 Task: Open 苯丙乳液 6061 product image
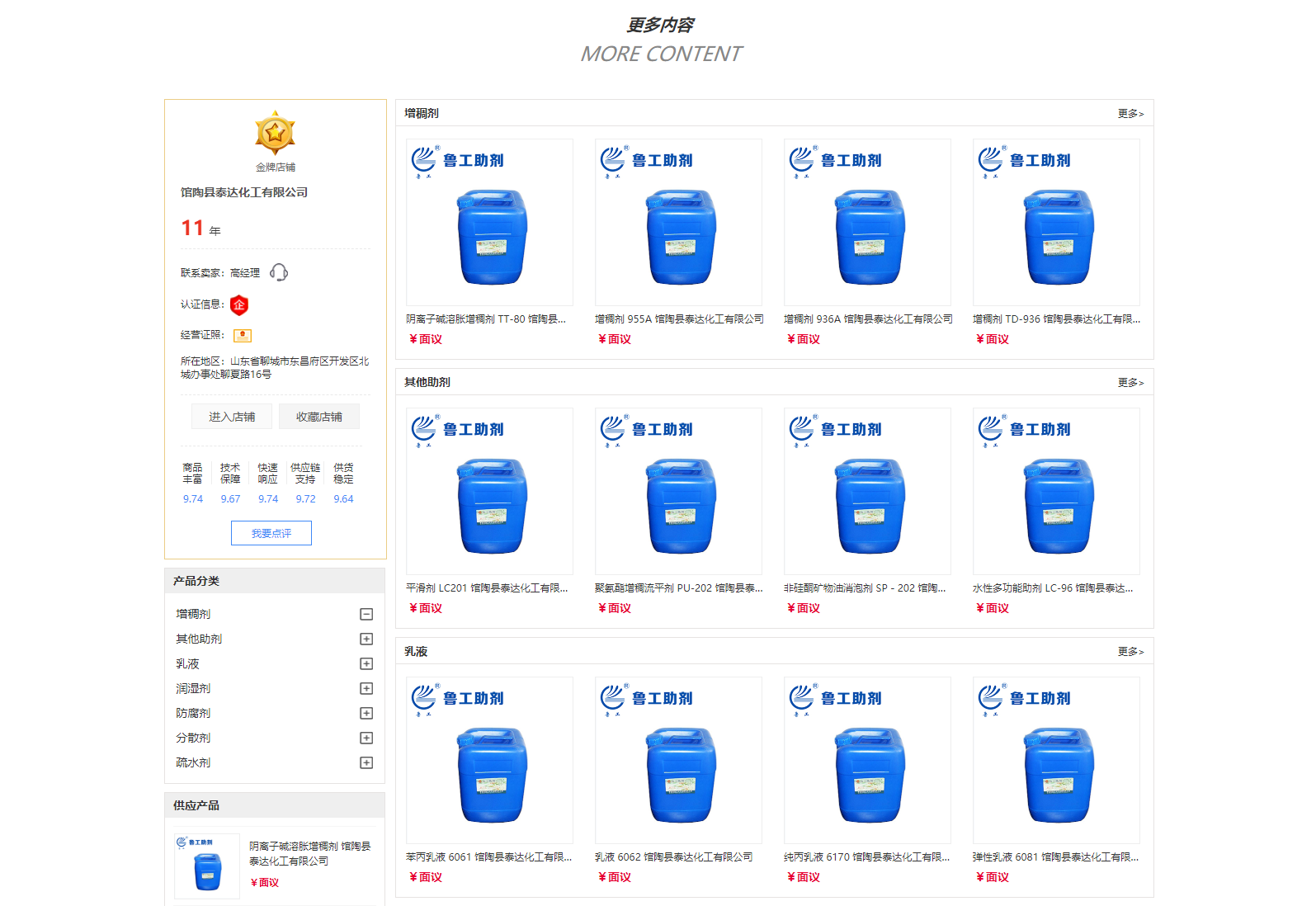tap(489, 760)
